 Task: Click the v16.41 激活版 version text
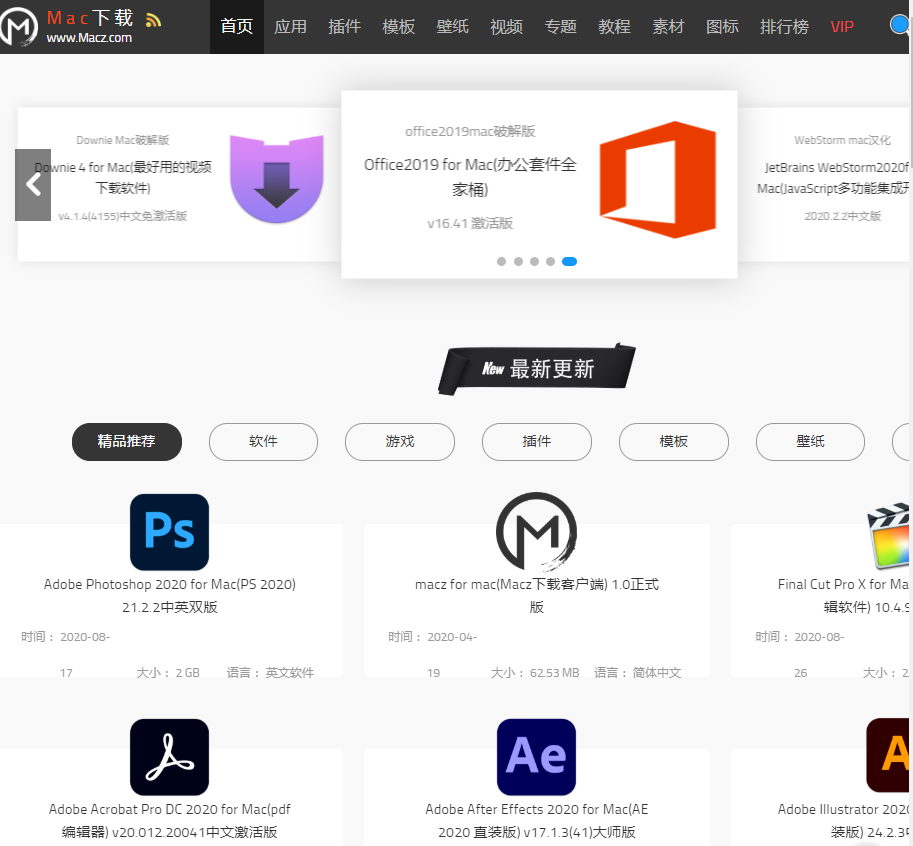point(470,224)
